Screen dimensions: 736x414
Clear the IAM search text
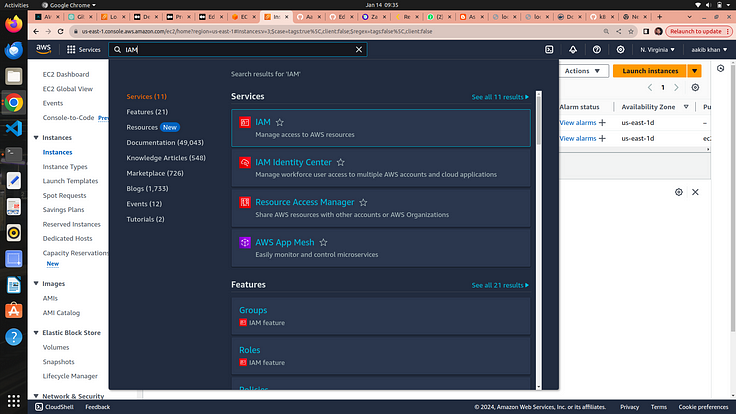click(359, 49)
